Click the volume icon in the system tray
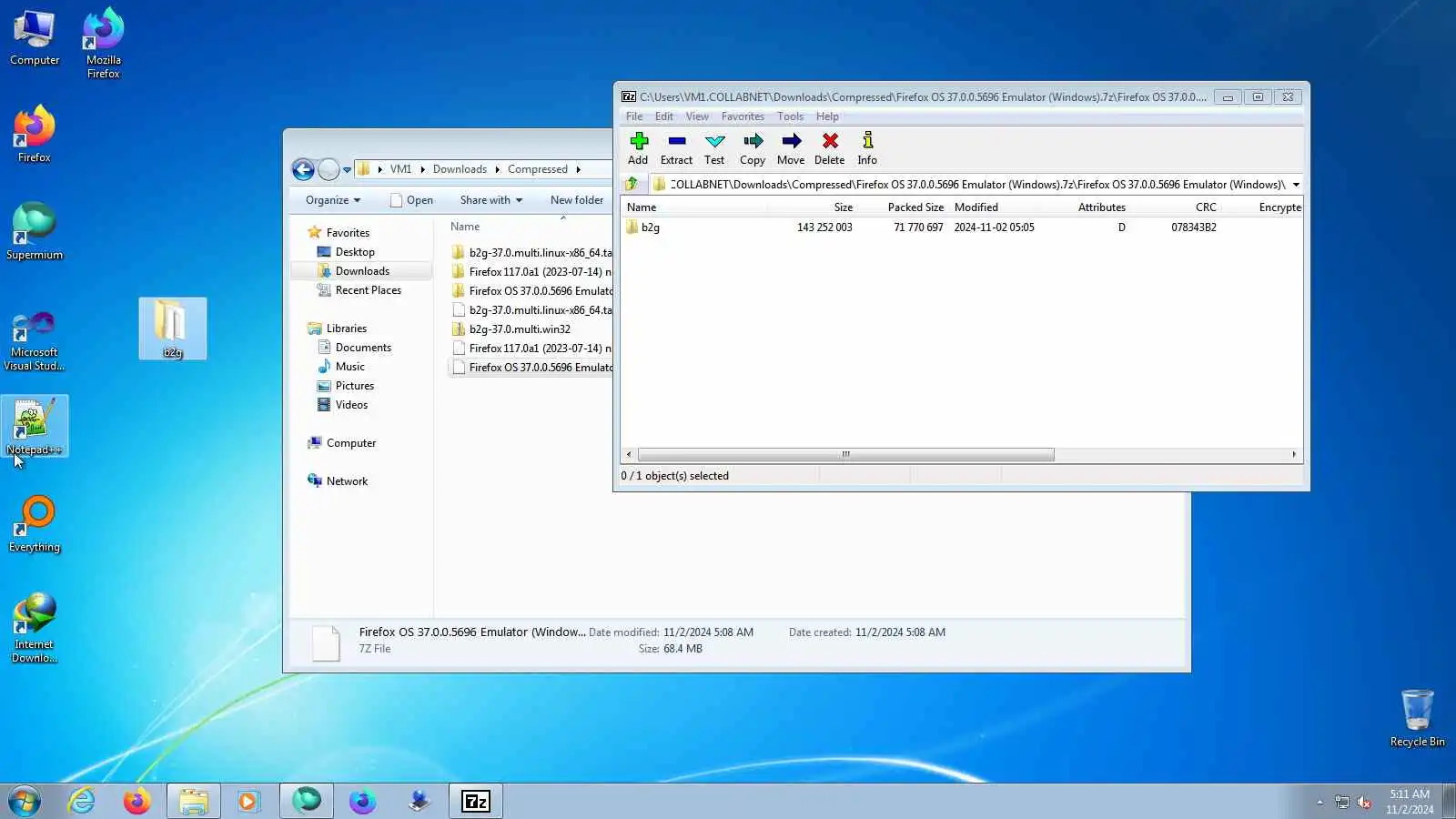Image resolution: width=1456 pixels, height=819 pixels. pos(1364,802)
